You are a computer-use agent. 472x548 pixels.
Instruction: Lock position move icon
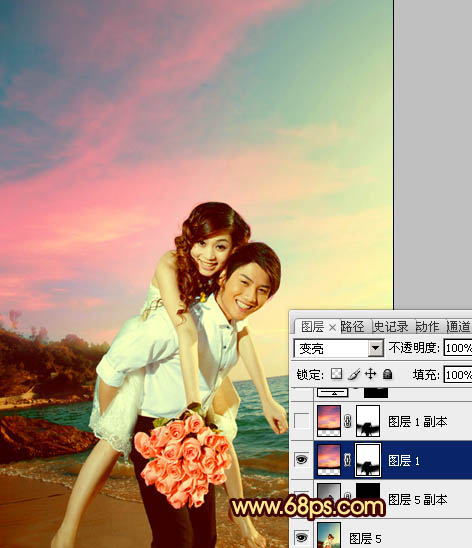(370, 374)
